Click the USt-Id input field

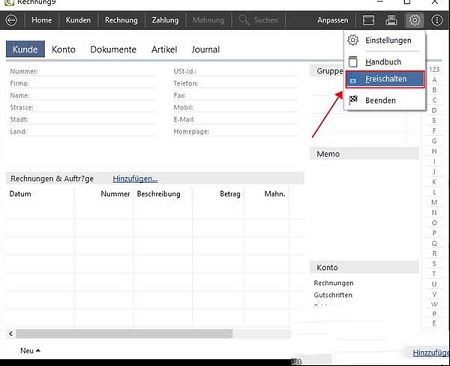(x=248, y=71)
